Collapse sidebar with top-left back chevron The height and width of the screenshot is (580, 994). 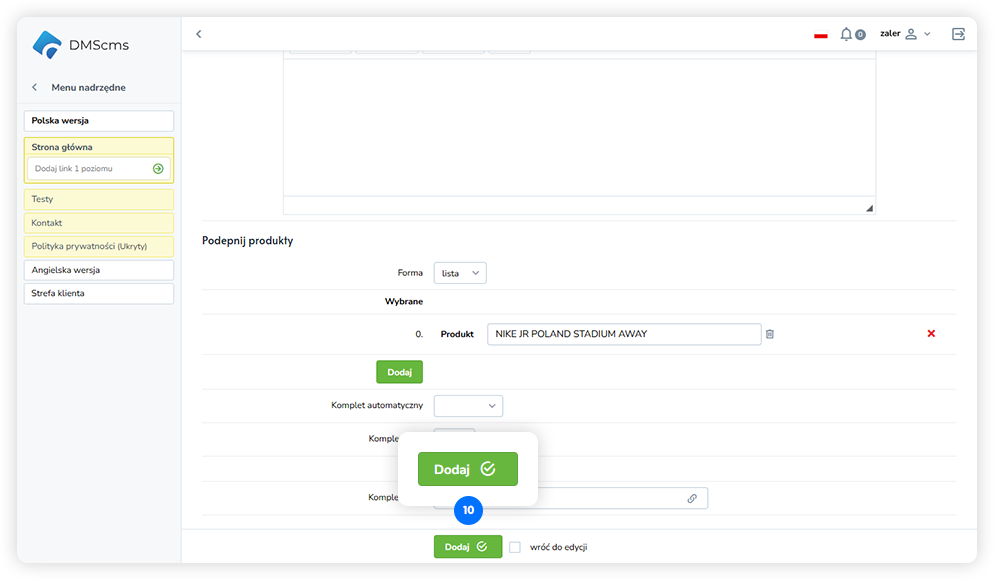(198, 34)
